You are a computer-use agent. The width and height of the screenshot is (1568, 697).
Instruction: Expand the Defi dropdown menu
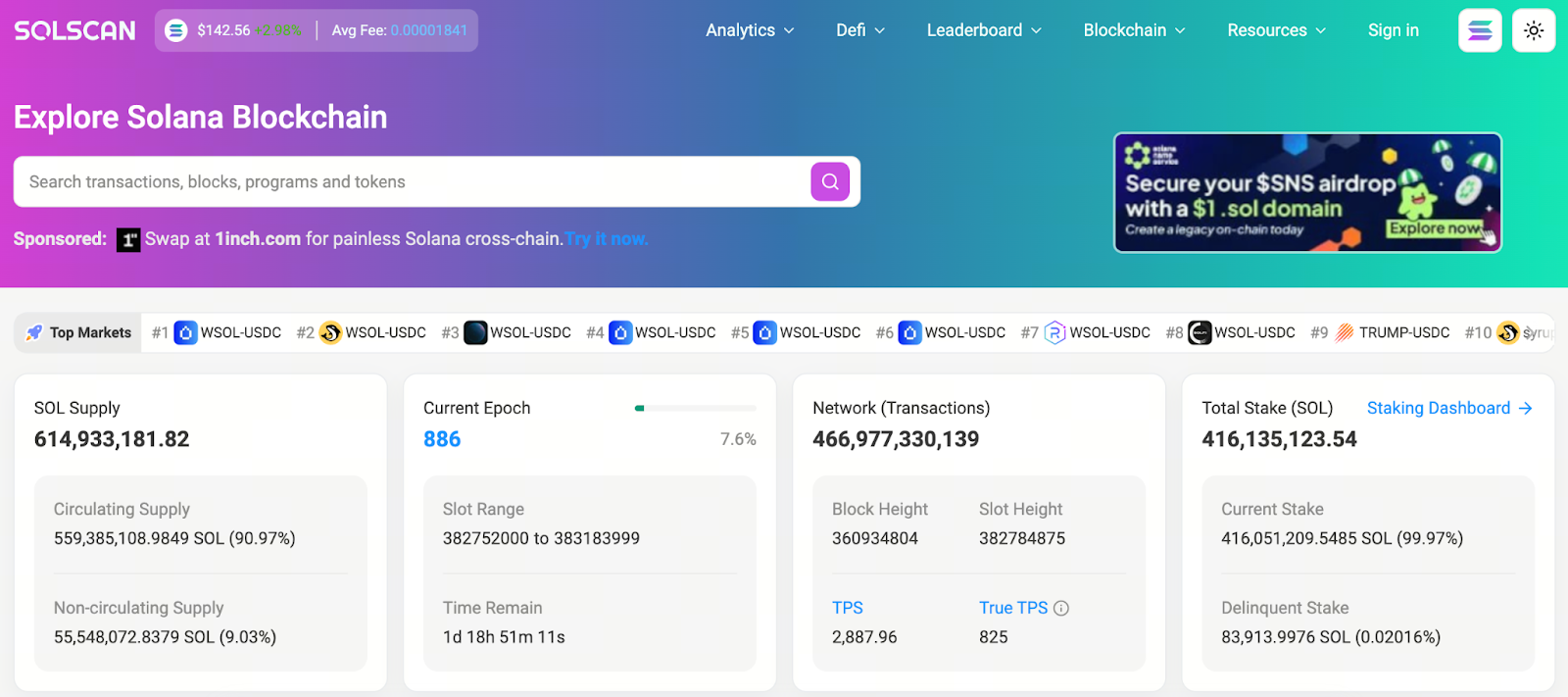point(860,30)
